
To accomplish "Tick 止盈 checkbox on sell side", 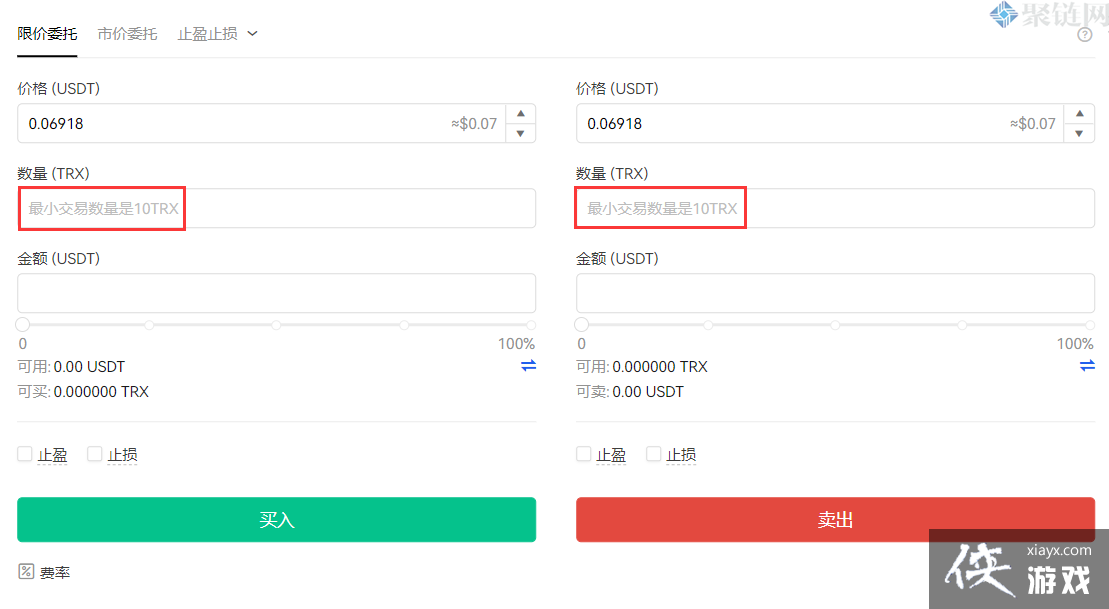I will pos(584,454).
